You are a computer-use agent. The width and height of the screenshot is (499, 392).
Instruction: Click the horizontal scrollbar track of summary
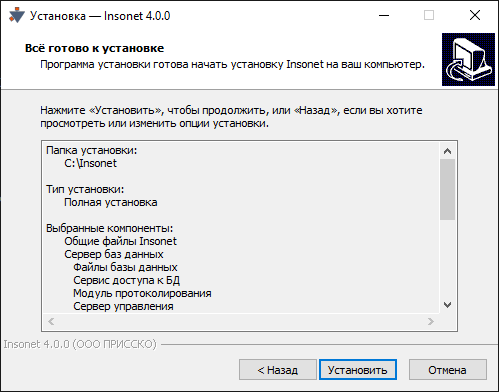[241, 321]
